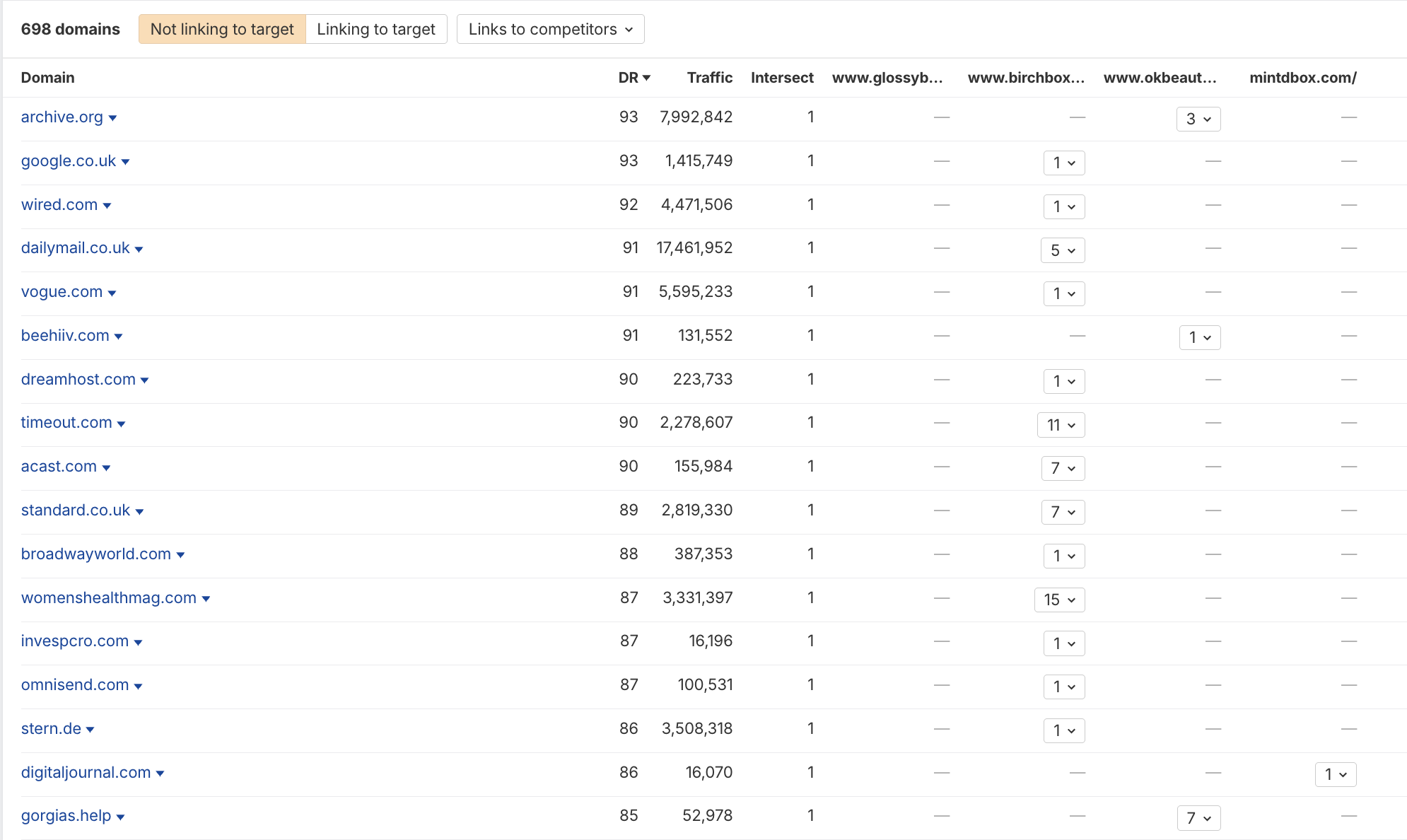
Task: Open the Links to competitors dropdown
Action: tap(550, 29)
